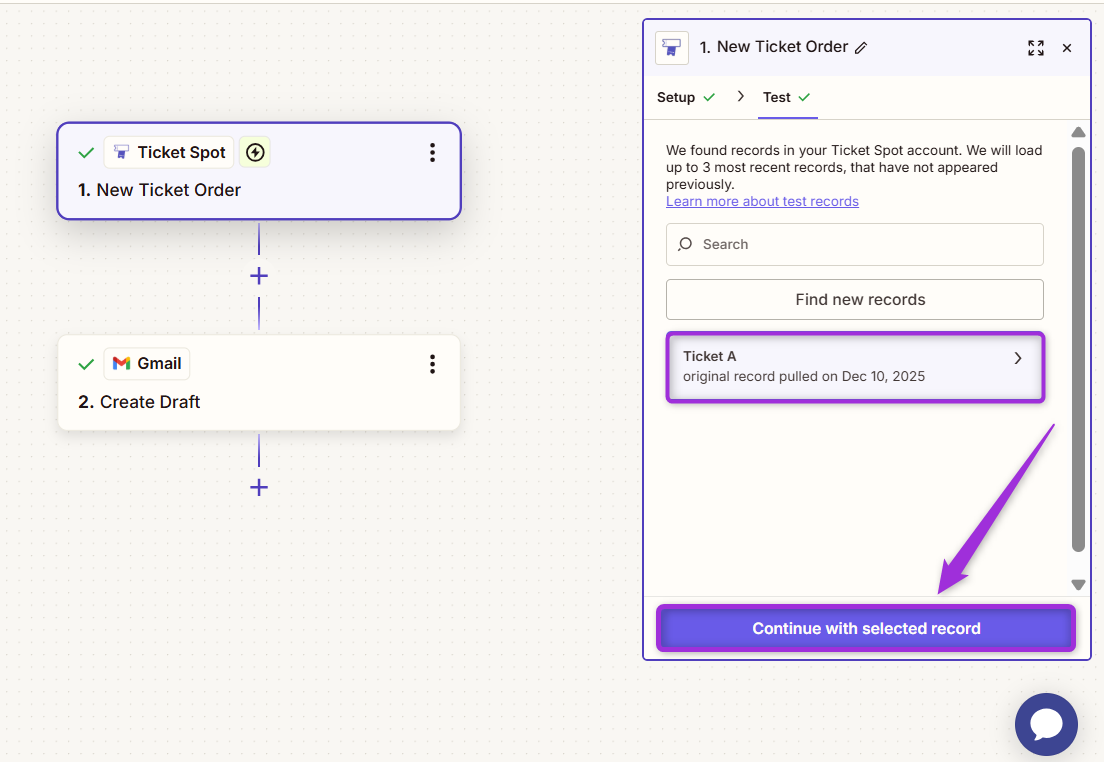Click the Ticket Spot app icon in step 1
1104x762 pixels.
[121, 152]
